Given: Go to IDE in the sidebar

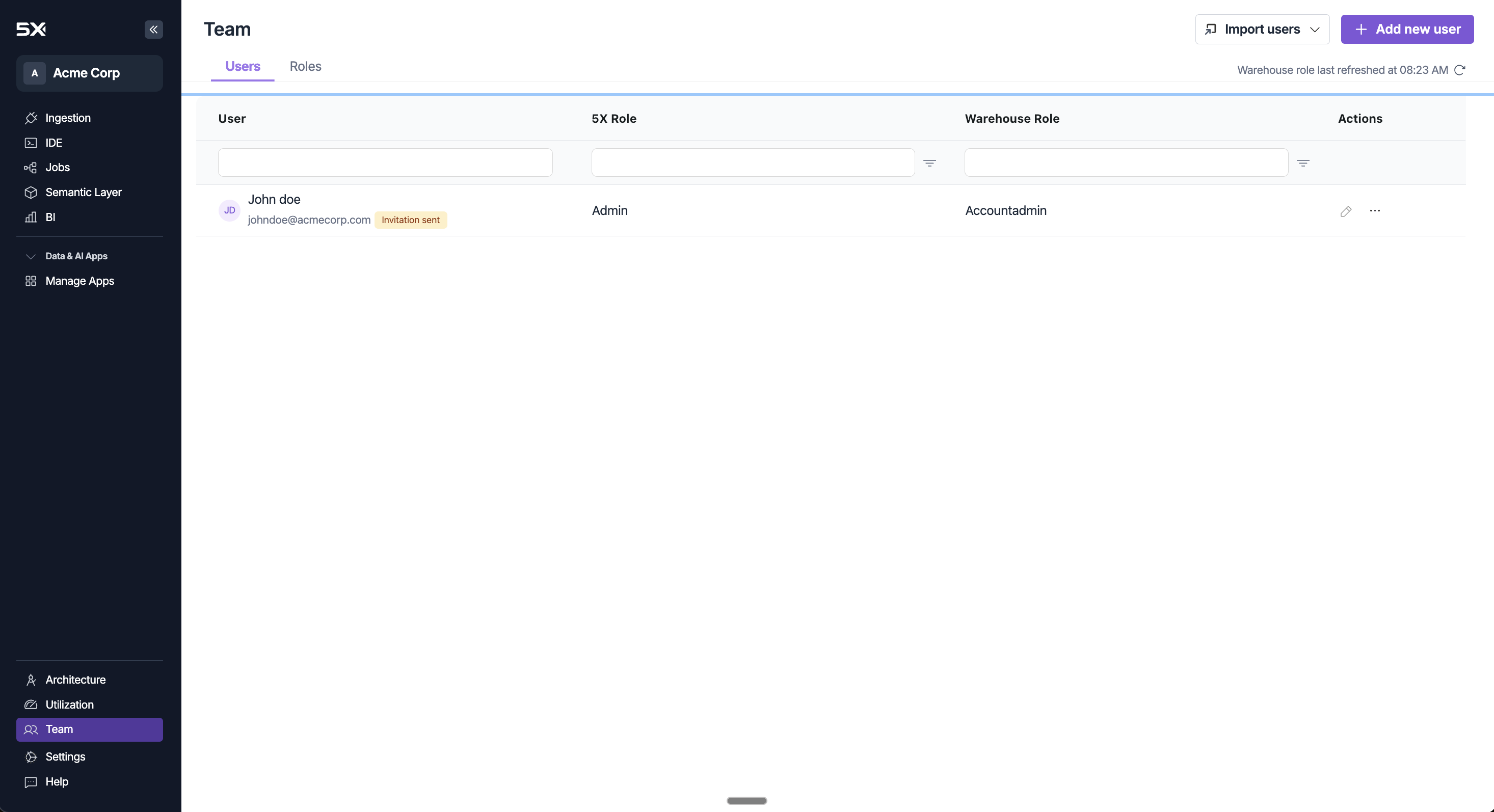Looking at the screenshot, I should click(x=54, y=143).
